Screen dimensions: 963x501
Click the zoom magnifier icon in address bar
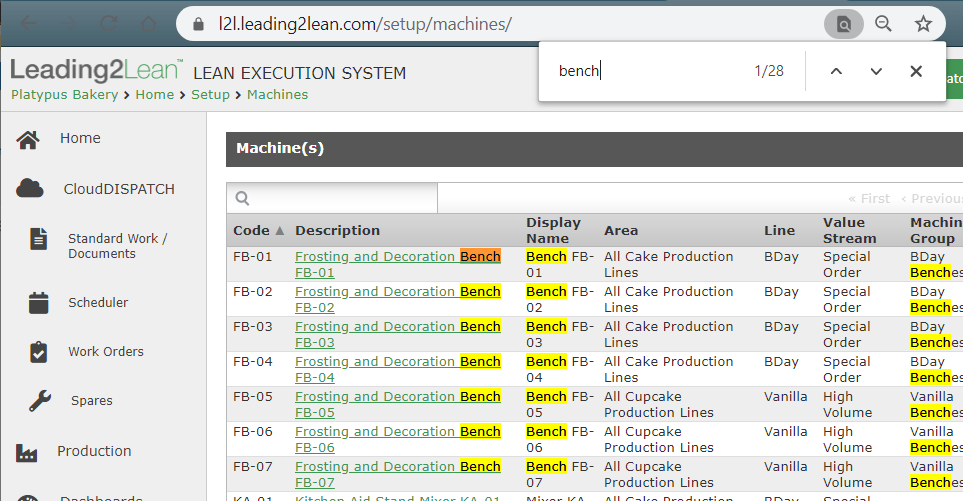pos(883,24)
